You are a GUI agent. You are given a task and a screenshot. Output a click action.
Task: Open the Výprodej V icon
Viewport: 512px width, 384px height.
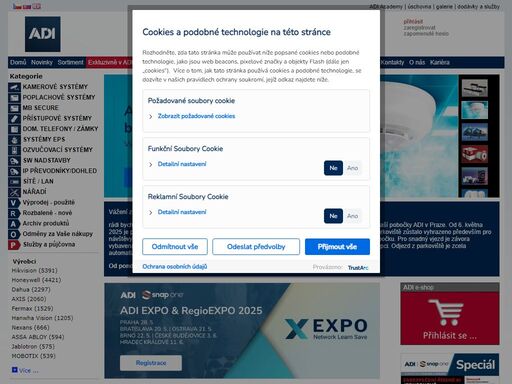(13, 203)
